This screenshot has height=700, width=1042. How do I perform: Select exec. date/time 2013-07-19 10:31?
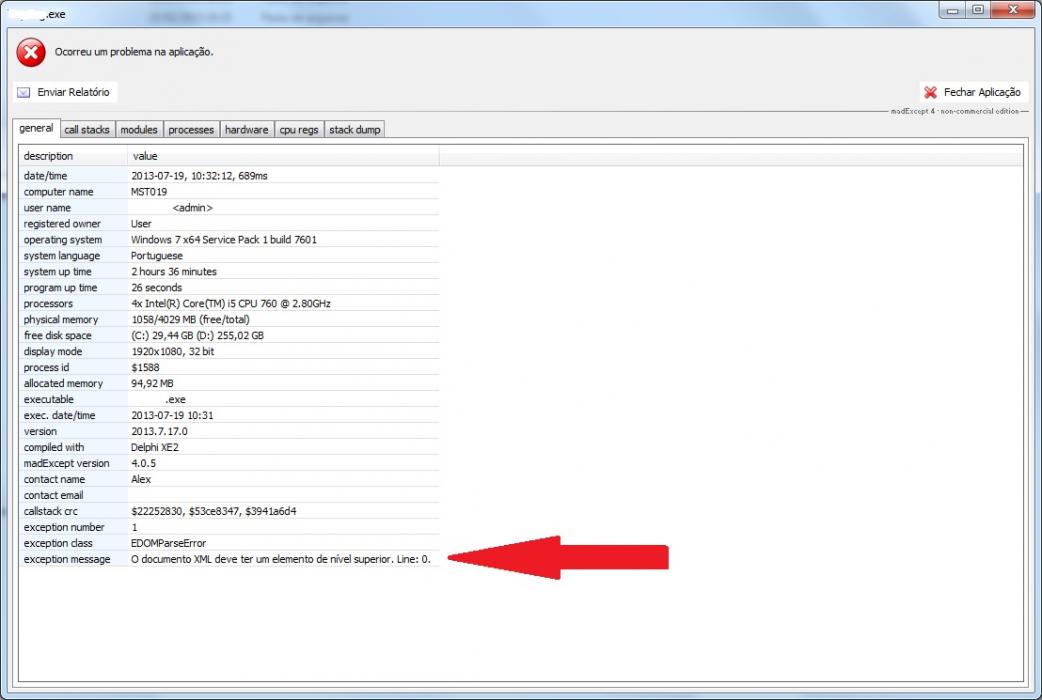(172, 415)
